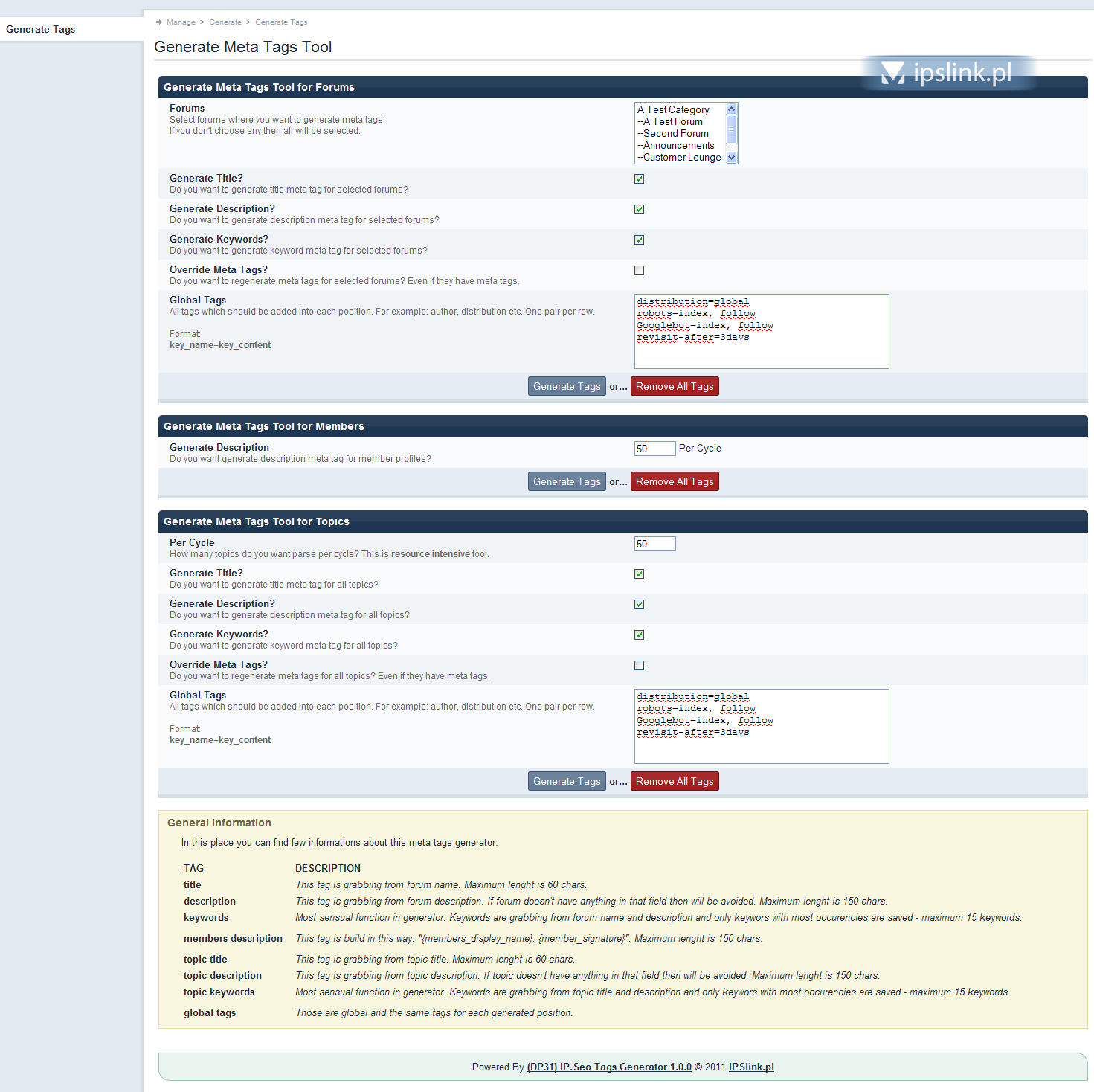The image size is (1094, 1092).
Task: Enable Override Meta Tags for topics
Action: pos(639,666)
